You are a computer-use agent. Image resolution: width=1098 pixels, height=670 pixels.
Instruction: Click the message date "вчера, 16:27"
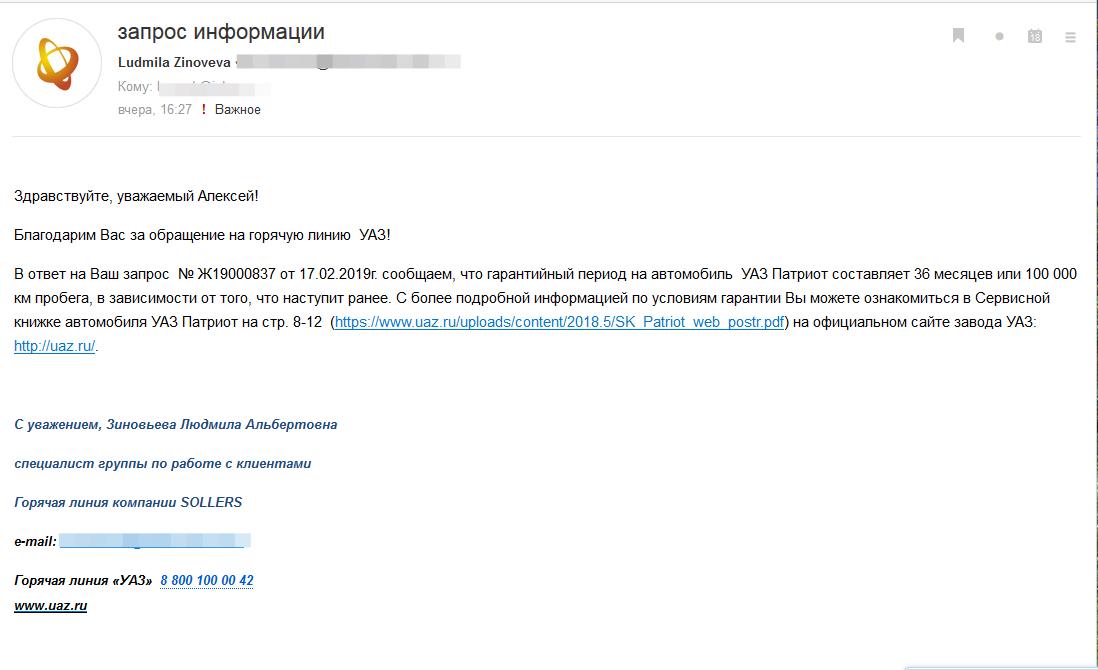[x=155, y=109]
